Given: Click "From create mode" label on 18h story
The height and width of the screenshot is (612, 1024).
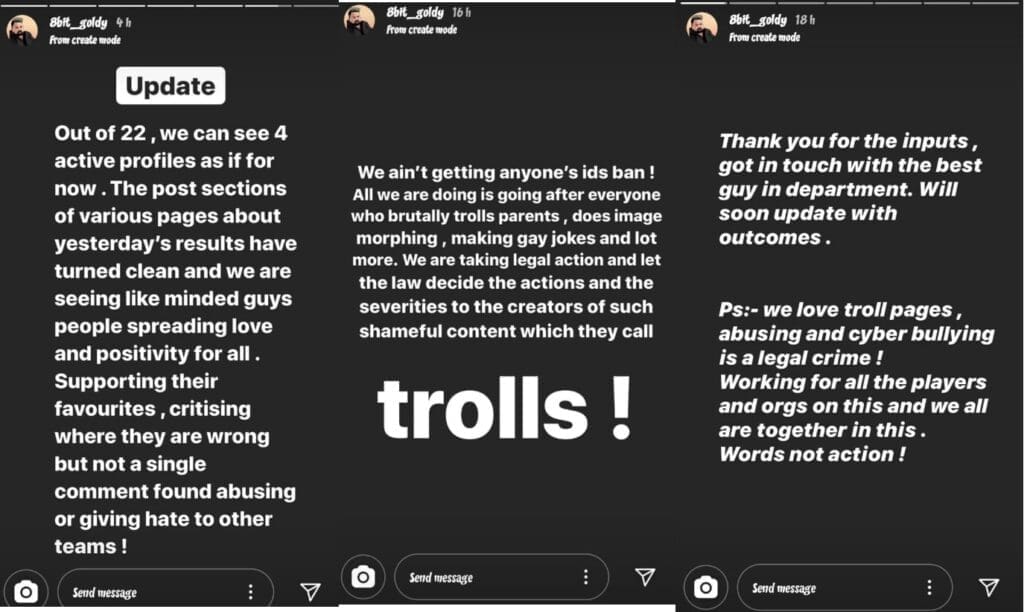Looking at the screenshot, I should 765,37.
